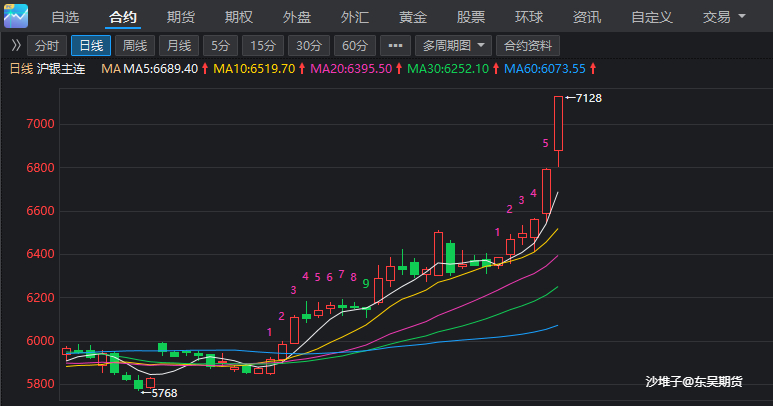Click the 6000 price axis label
Image resolution: width=773 pixels, height=406 pixels.
[40, 341]
